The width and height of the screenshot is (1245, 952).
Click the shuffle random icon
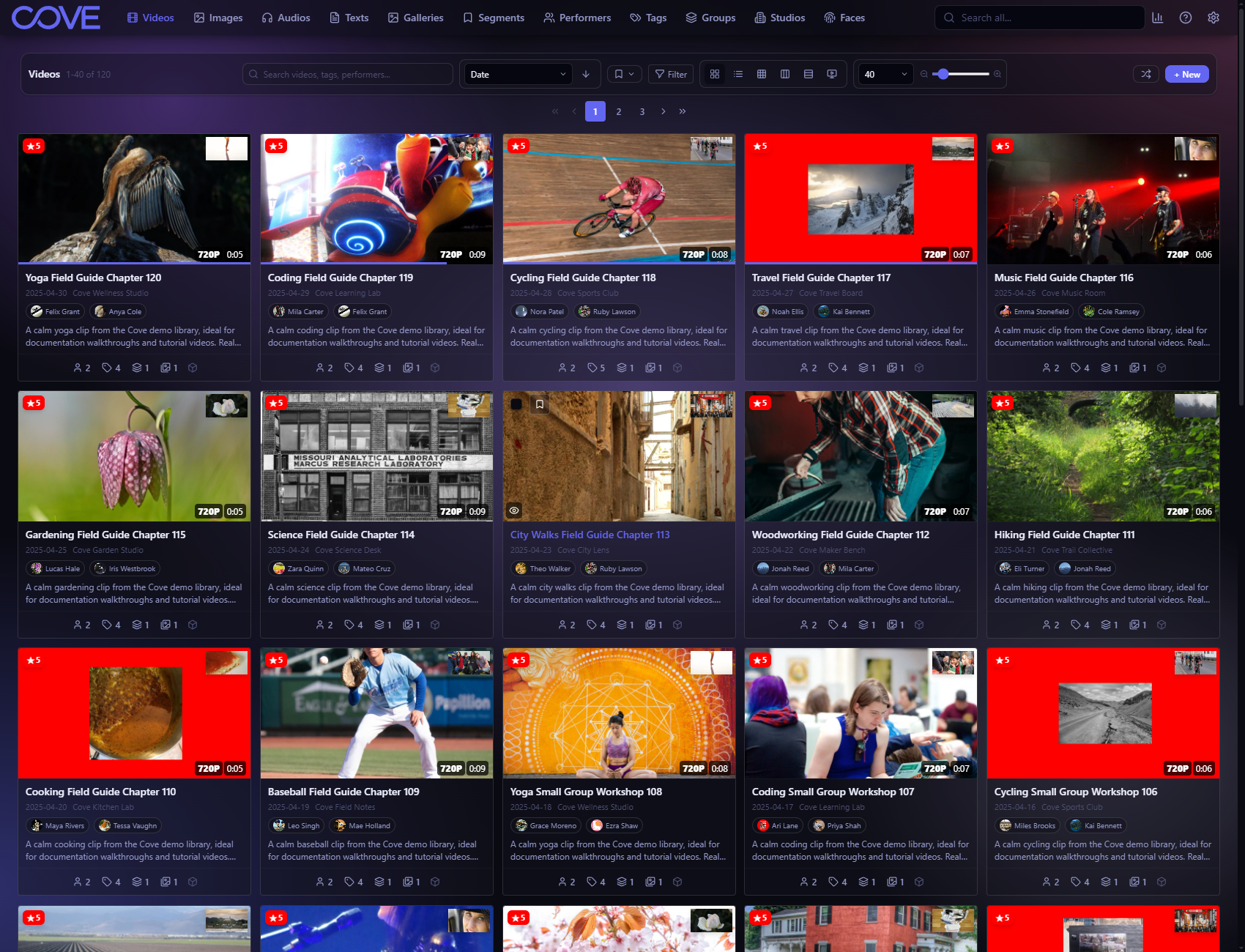(1146, 74)
